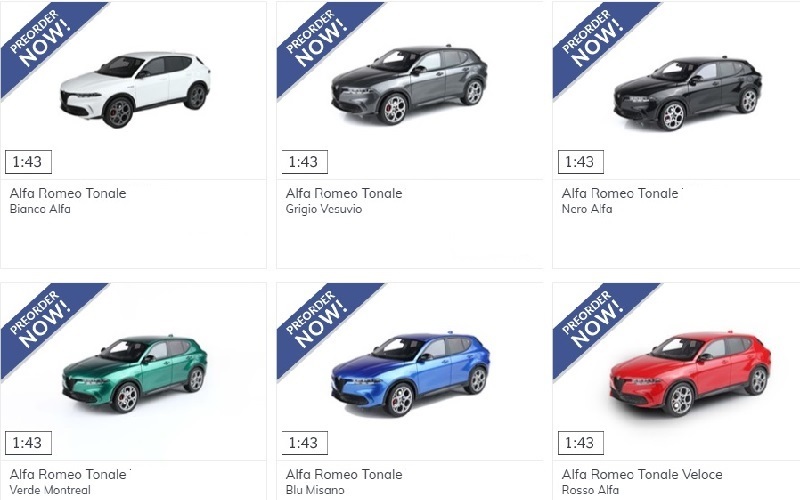Image resolution: width=800 pixels, height=500 pixels.
Task: Click the 1:43 scale badge on grey Tonale
Action: [305, 162]
